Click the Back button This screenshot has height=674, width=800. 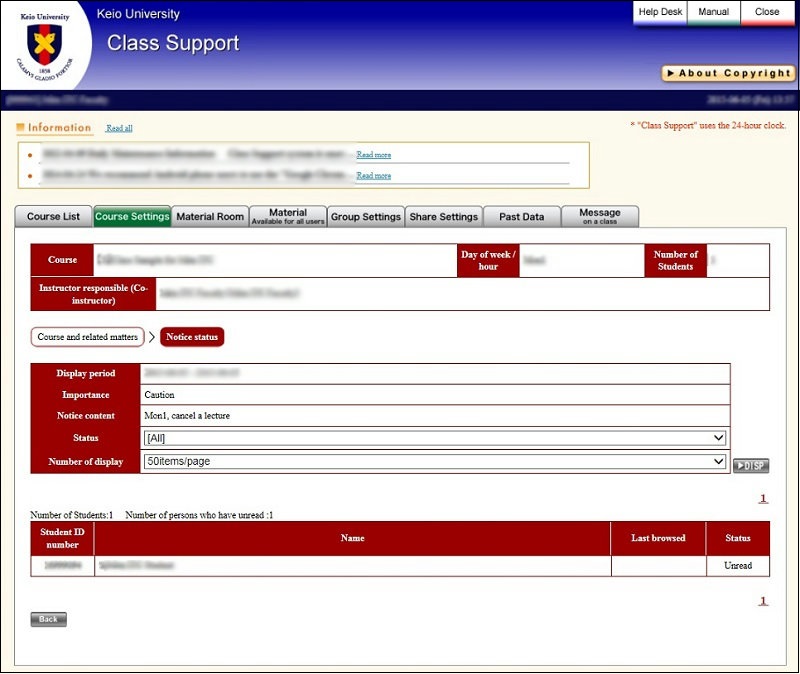[48, 619]
